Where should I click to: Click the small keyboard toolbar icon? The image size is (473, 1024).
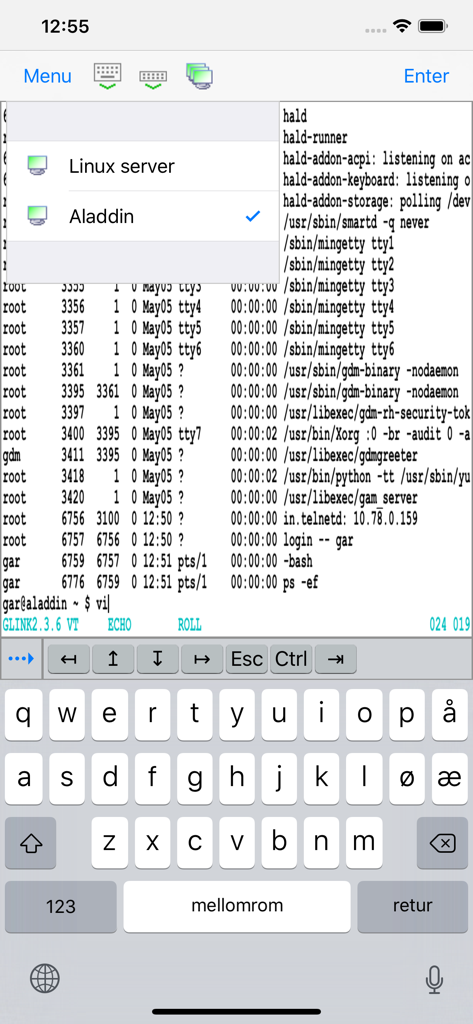click(x=153, y=80)
